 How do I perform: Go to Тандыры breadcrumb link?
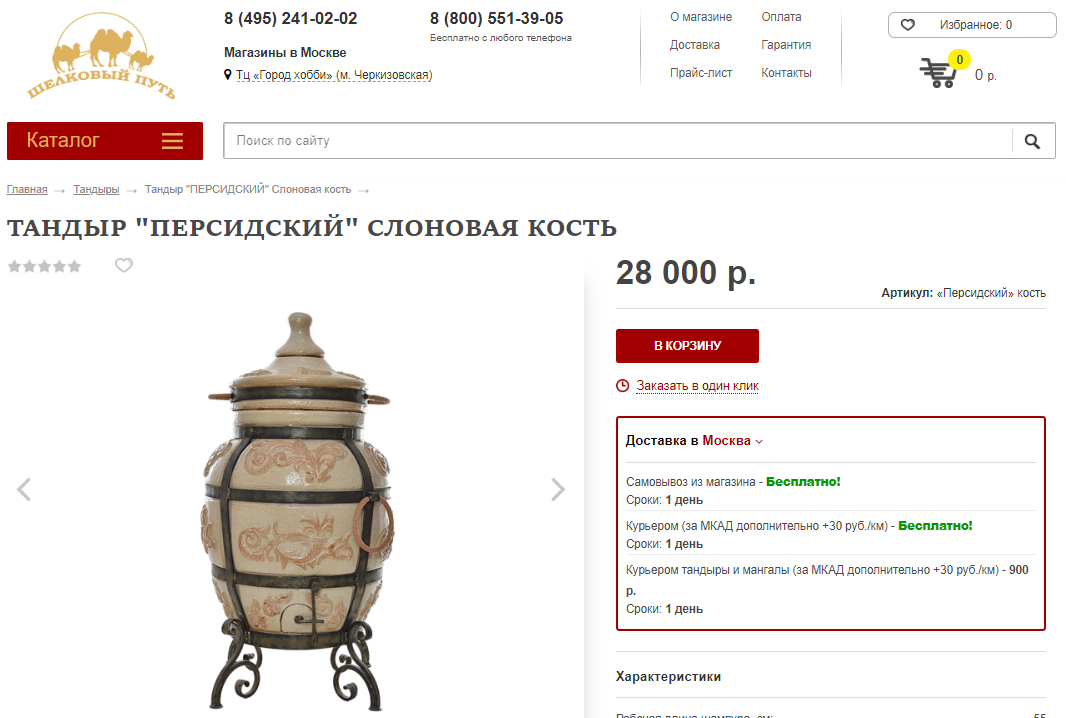click(x=96, y=189)
